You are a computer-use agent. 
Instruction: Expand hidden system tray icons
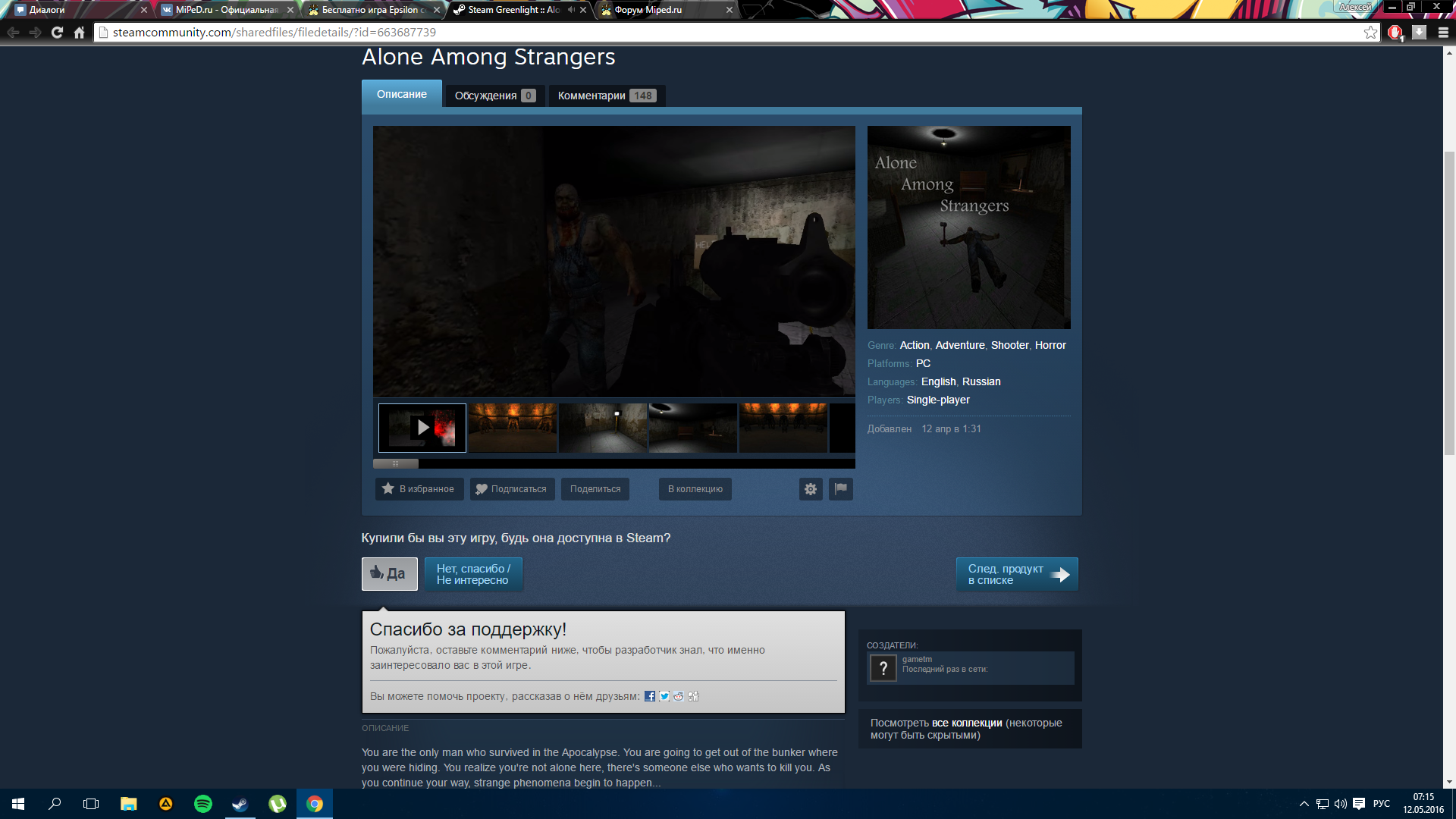1304,804
